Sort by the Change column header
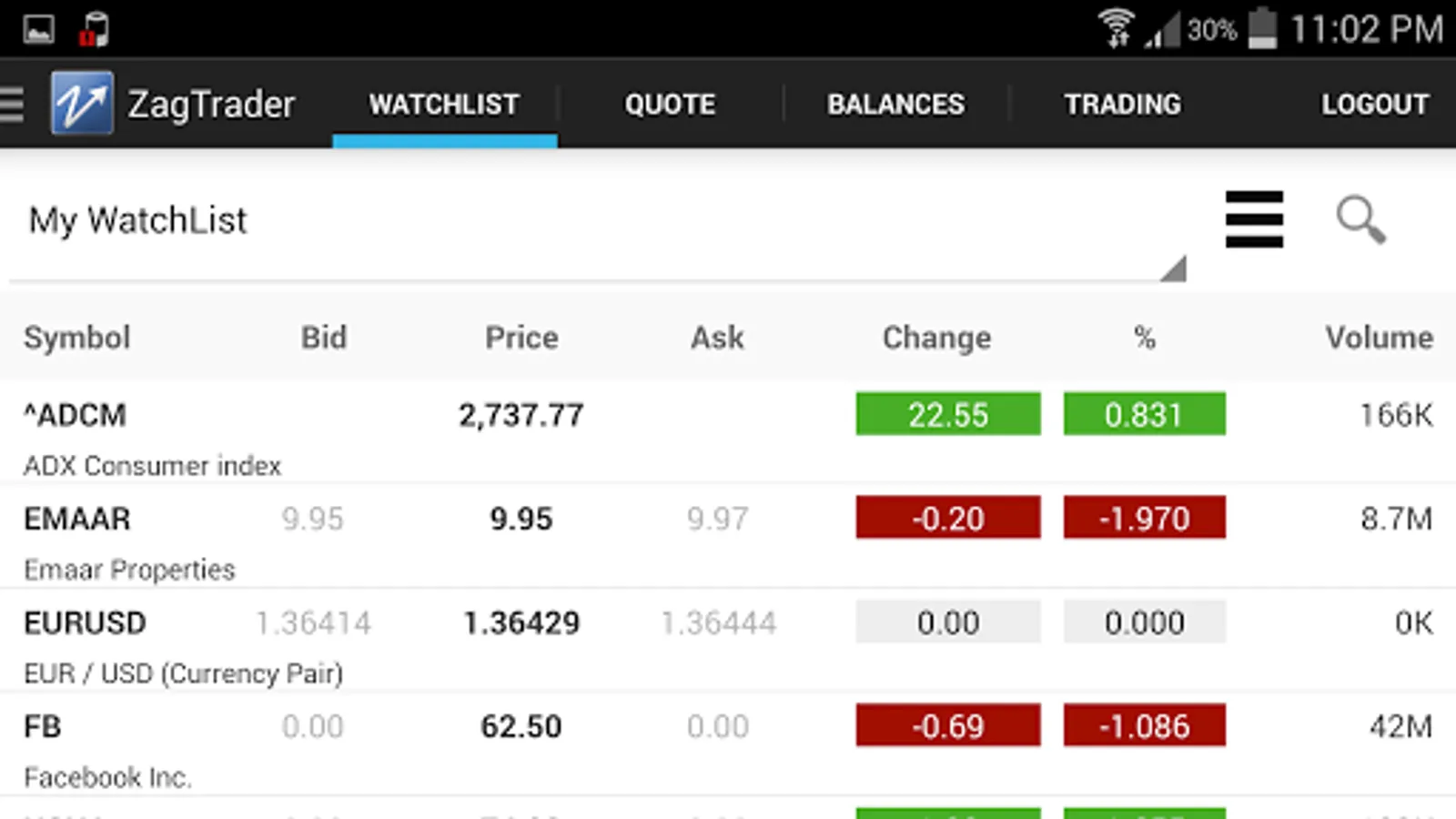The width and height of the screenshot is (1456, 819). pos(936,338)
